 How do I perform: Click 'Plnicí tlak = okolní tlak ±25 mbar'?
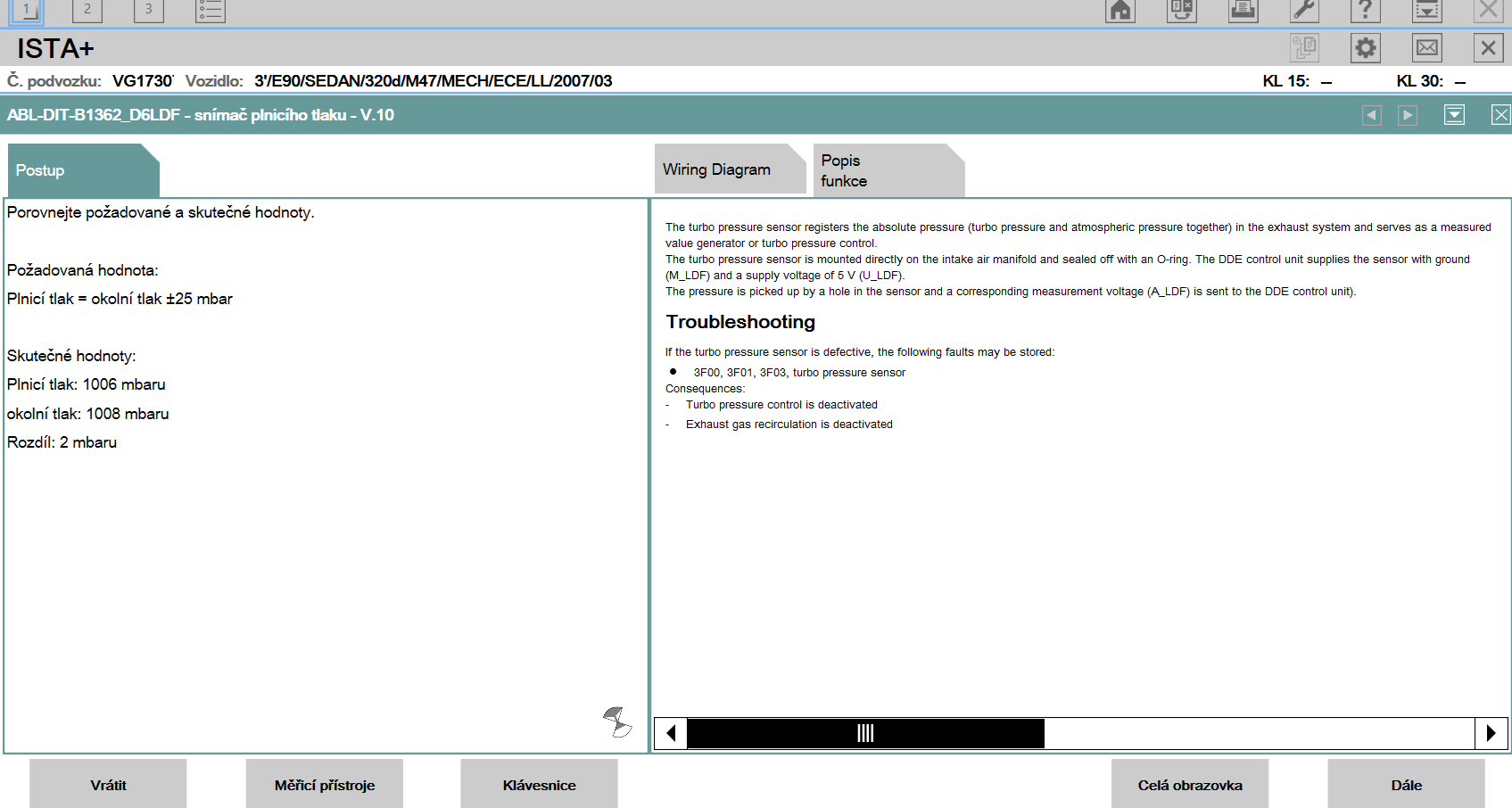tap(120, 299)
